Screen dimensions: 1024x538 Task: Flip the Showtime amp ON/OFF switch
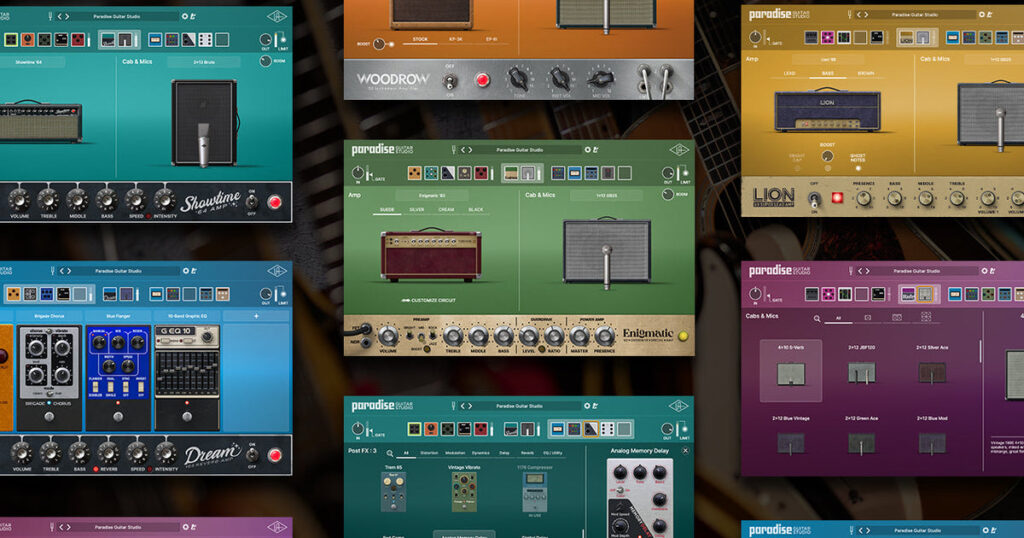pyautogui.click(x=251, y=202)
